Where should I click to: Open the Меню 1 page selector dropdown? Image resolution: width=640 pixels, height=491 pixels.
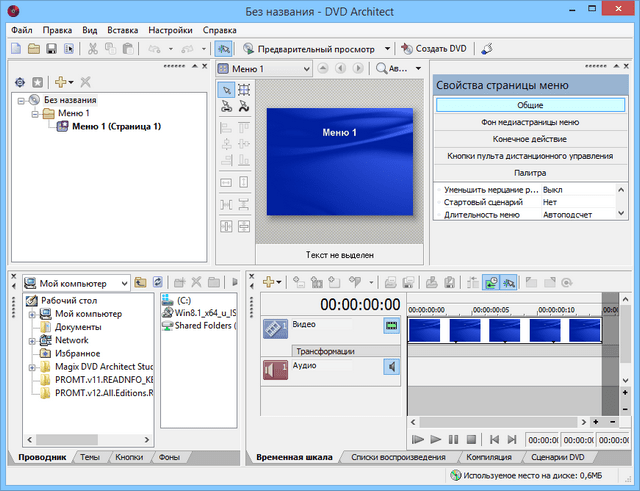(x=305, y=69)
